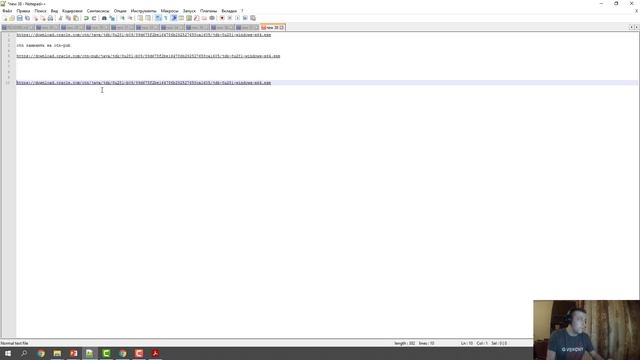Click the Save Recorded Macro icon
The width and height of the screenshot is (640, 360).
(x=253, y=18)
